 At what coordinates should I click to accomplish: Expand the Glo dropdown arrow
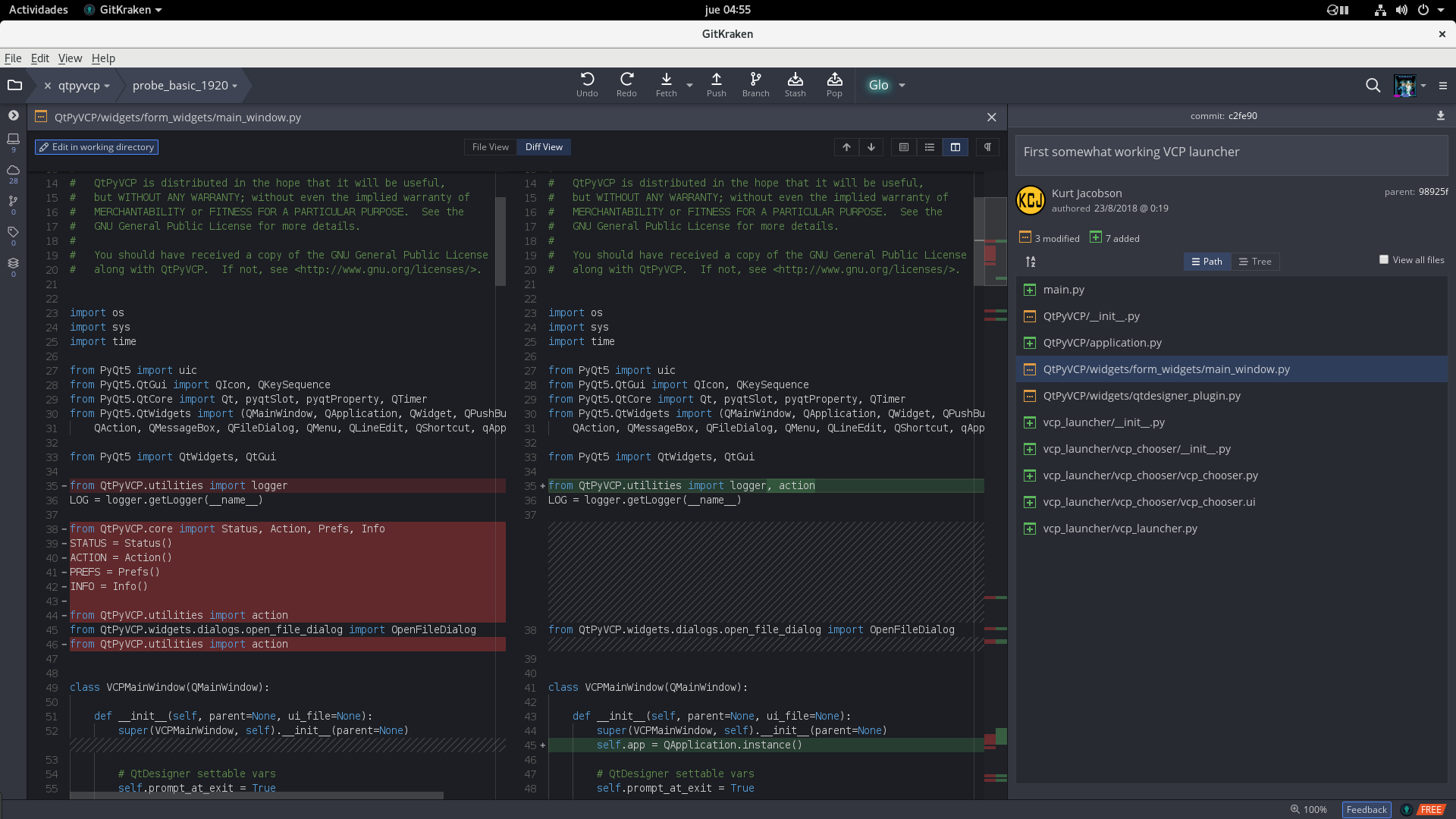click(x=902, y=86)
